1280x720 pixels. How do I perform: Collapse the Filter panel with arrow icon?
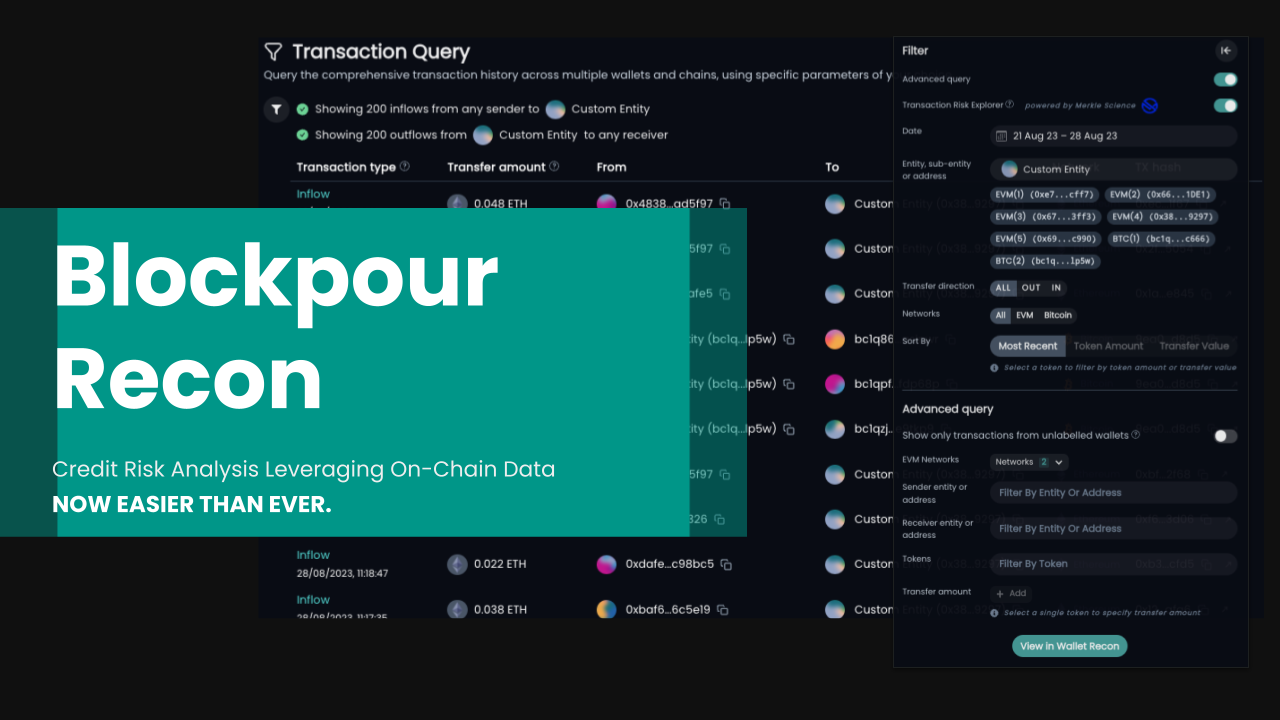1226,51
